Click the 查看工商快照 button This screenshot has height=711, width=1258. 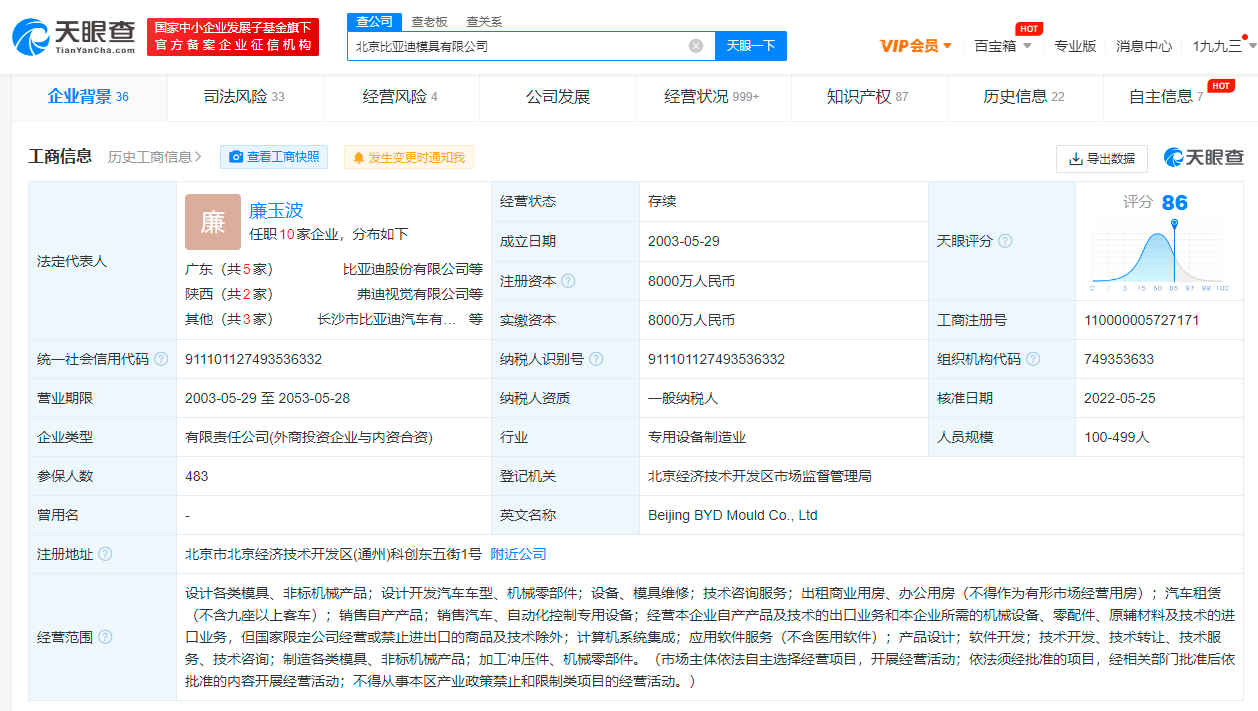[x=274, y=157]
